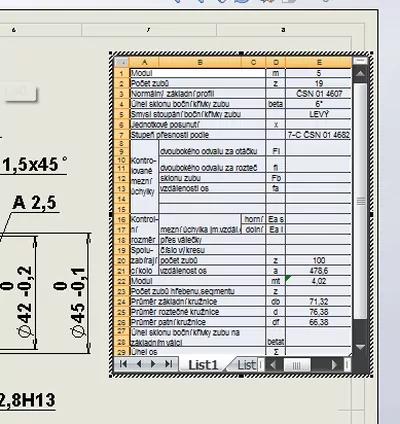Select the value cell '19' in row 2
The width and height of the screenshot is (400, 424).
(319, 83)
